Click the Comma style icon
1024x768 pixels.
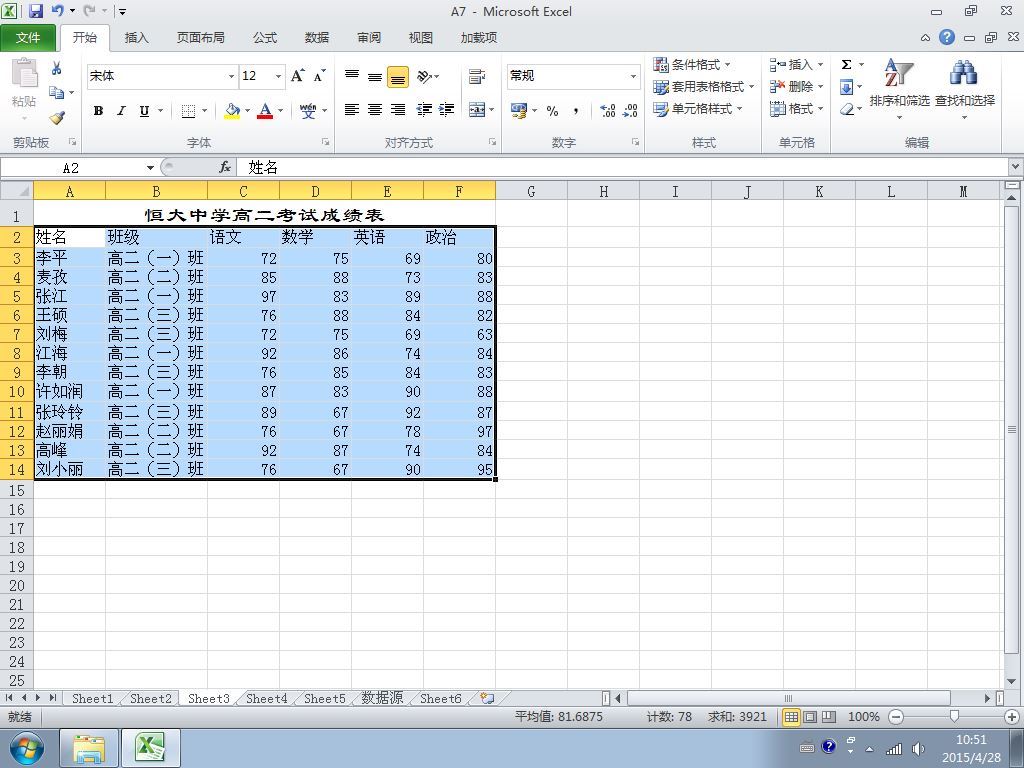(575, 110)
